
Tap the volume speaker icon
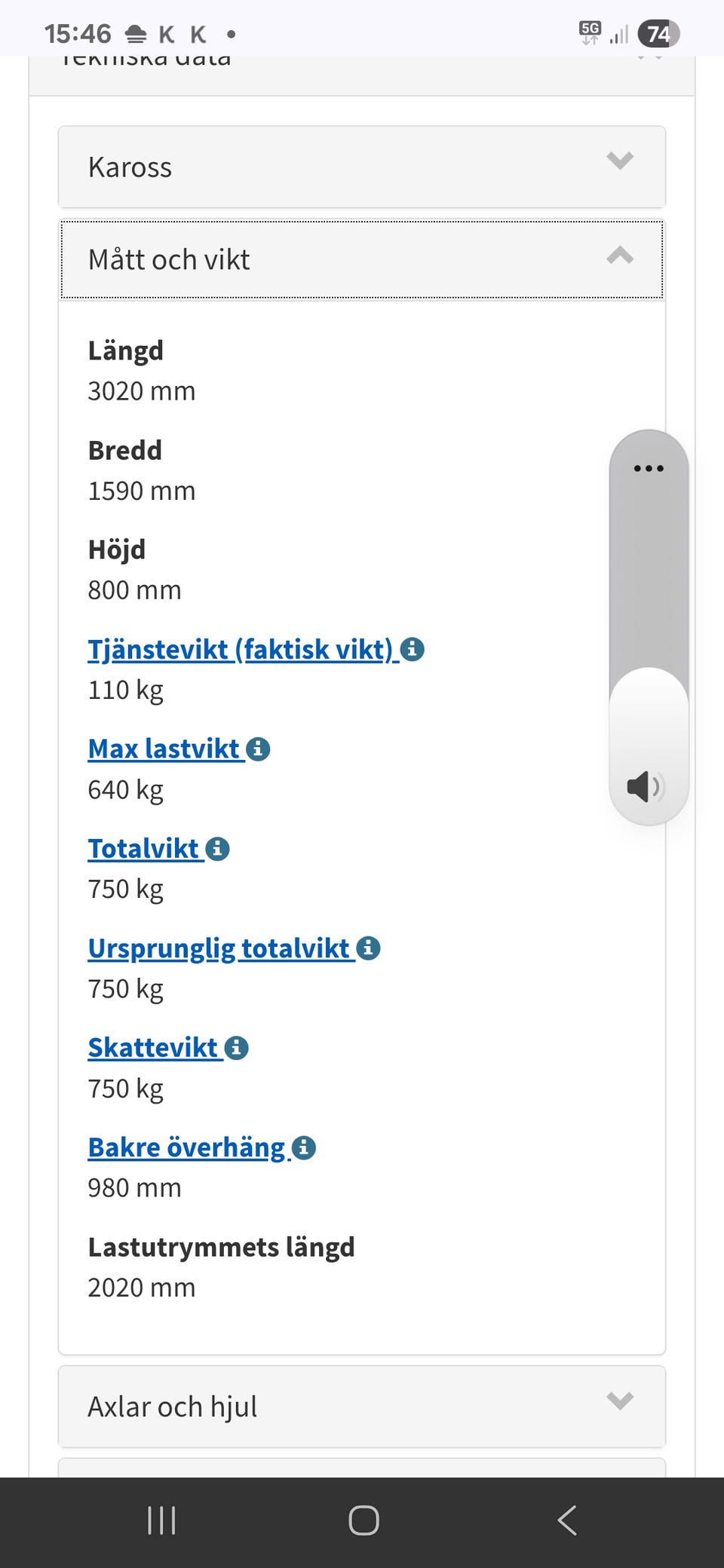[646, 786]
